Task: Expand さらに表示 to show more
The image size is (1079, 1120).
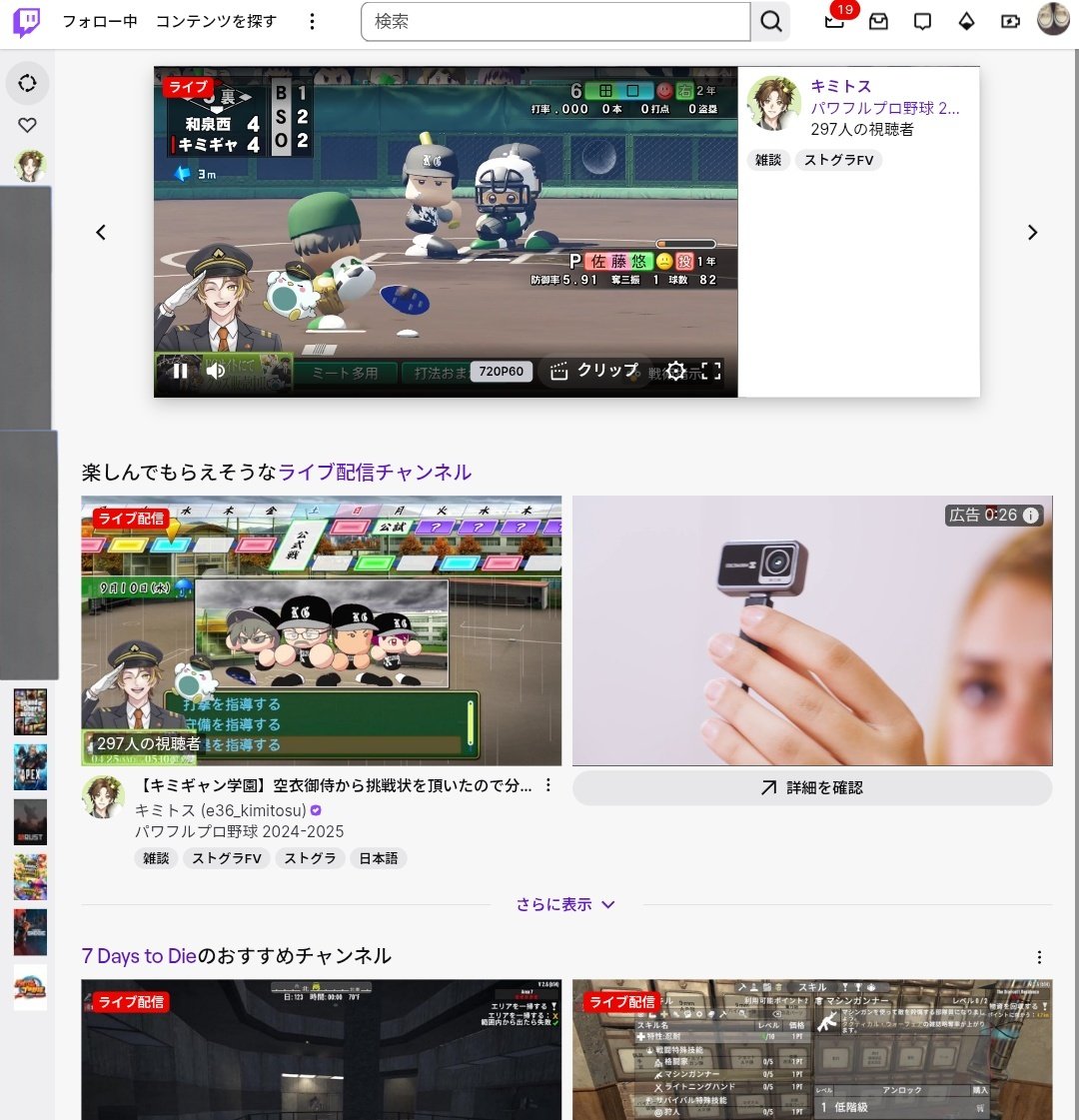Action: pos(564,904)
